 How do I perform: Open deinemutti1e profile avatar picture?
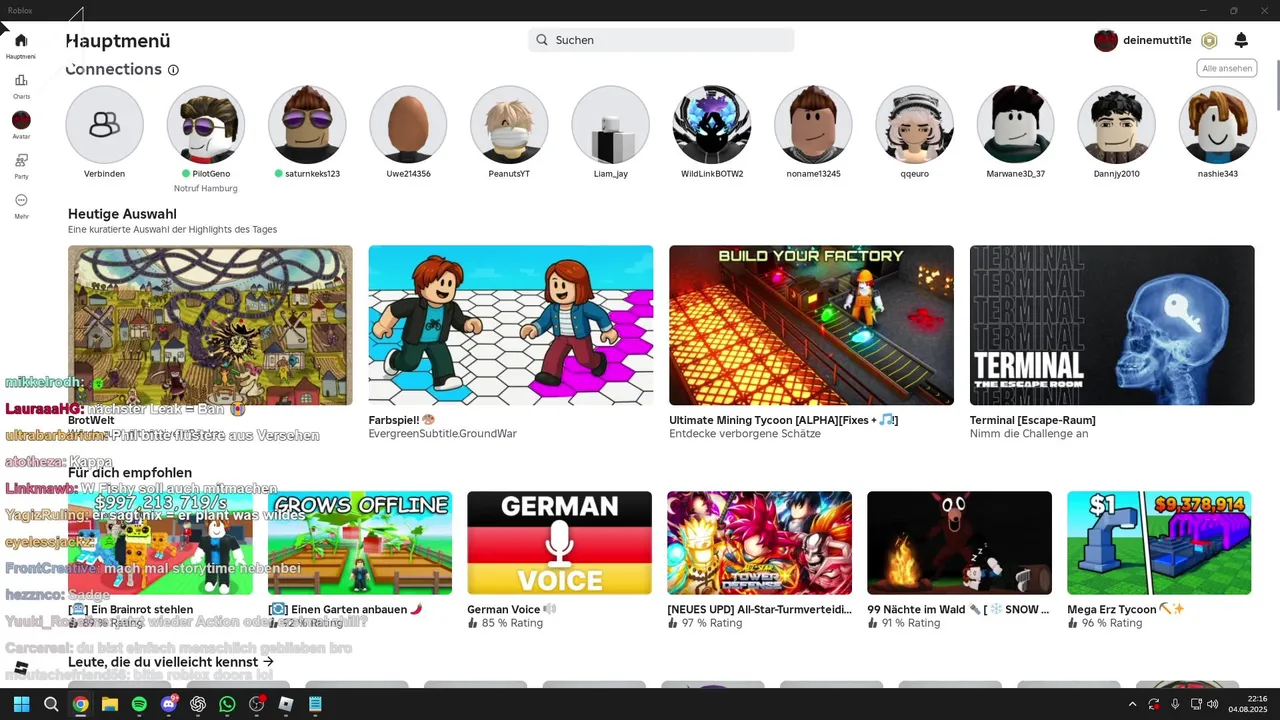pos(1105,41)
